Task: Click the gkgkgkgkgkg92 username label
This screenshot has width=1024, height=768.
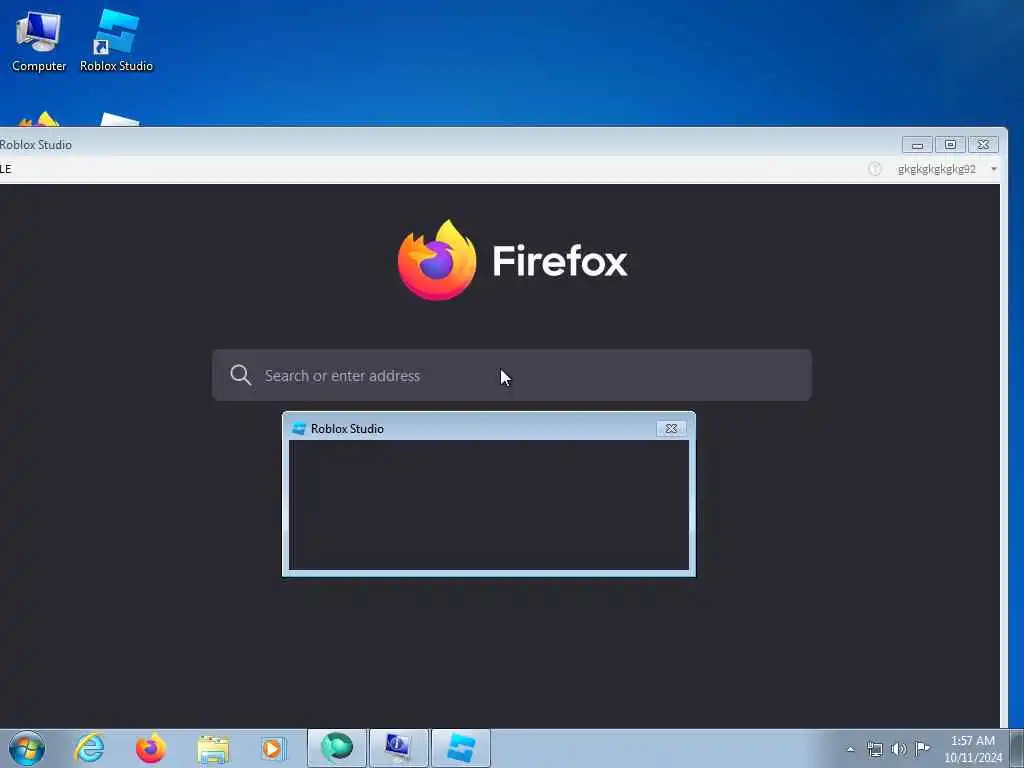Action: pos(936,169)
